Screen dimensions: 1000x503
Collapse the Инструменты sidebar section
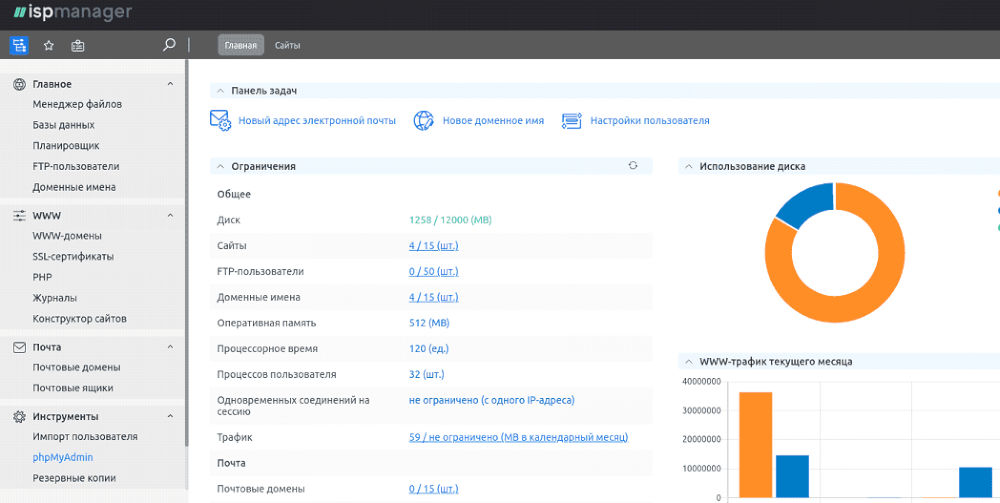(x=170, y=416)
